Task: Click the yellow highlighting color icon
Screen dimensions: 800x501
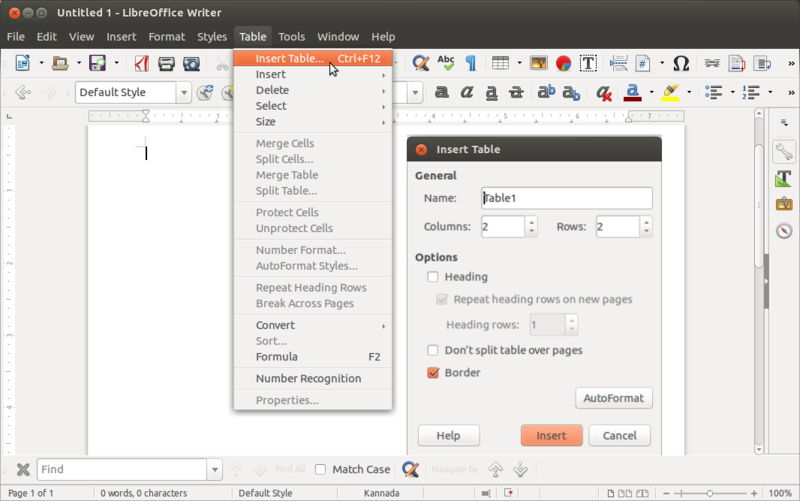Action: 670,92
